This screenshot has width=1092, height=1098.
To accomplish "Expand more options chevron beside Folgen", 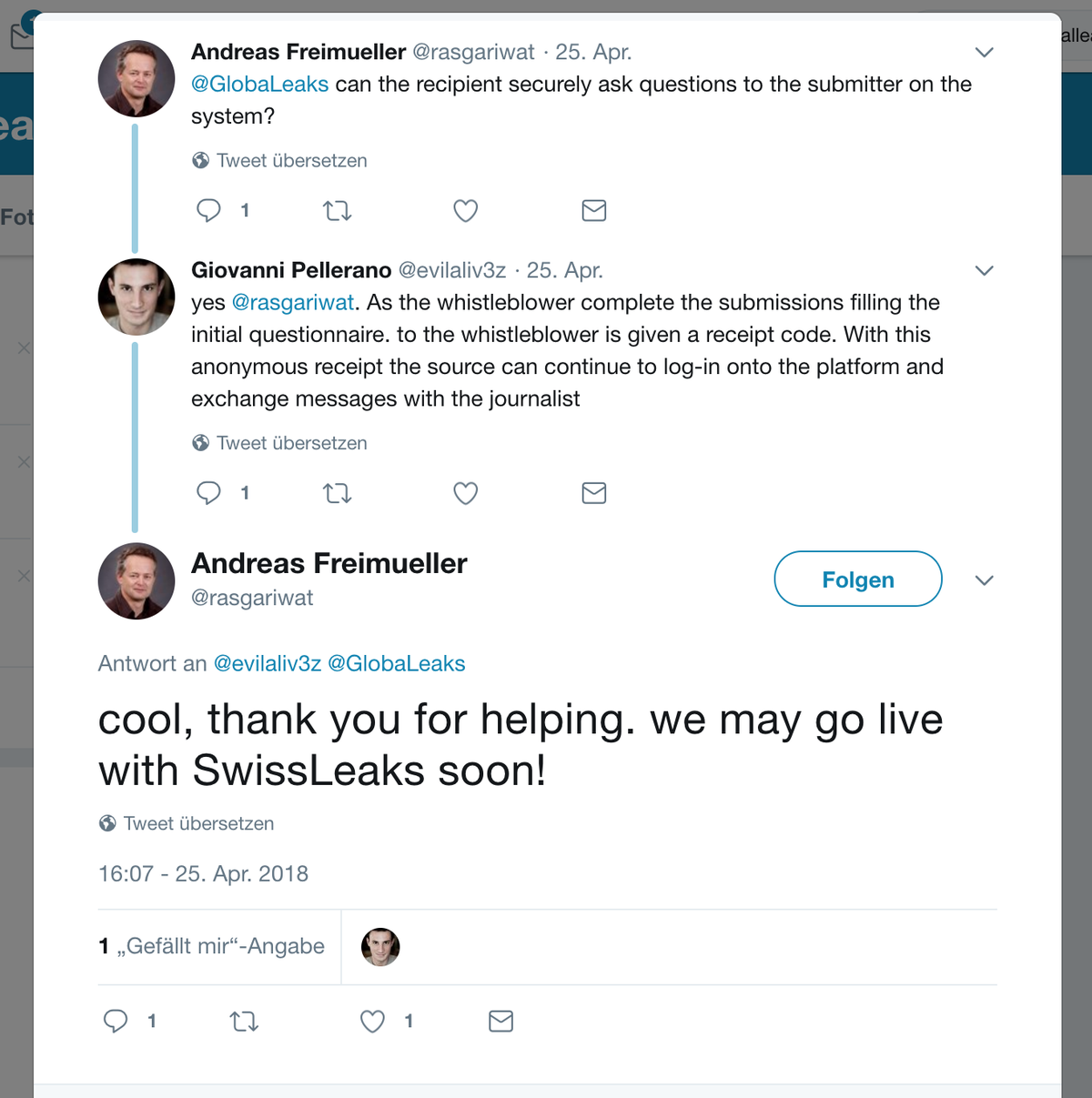I will click(984, 580).
